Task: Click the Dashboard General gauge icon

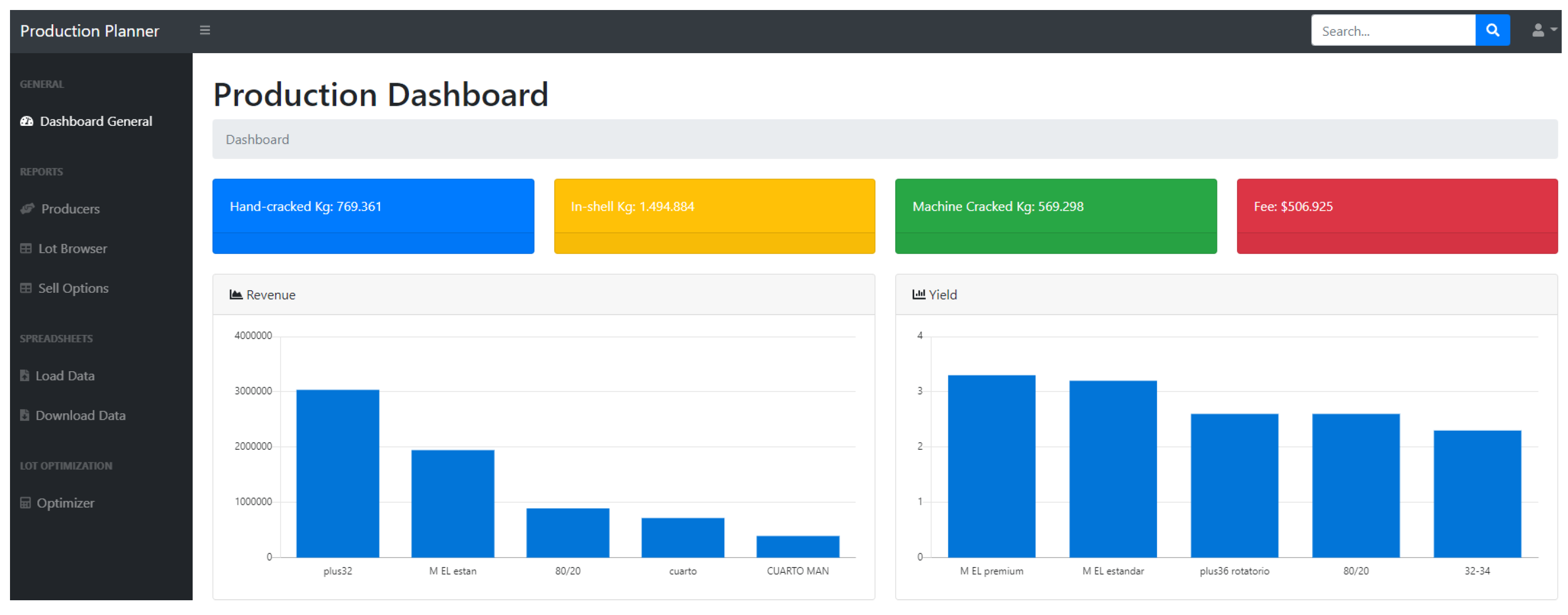Action: [26, 121]
